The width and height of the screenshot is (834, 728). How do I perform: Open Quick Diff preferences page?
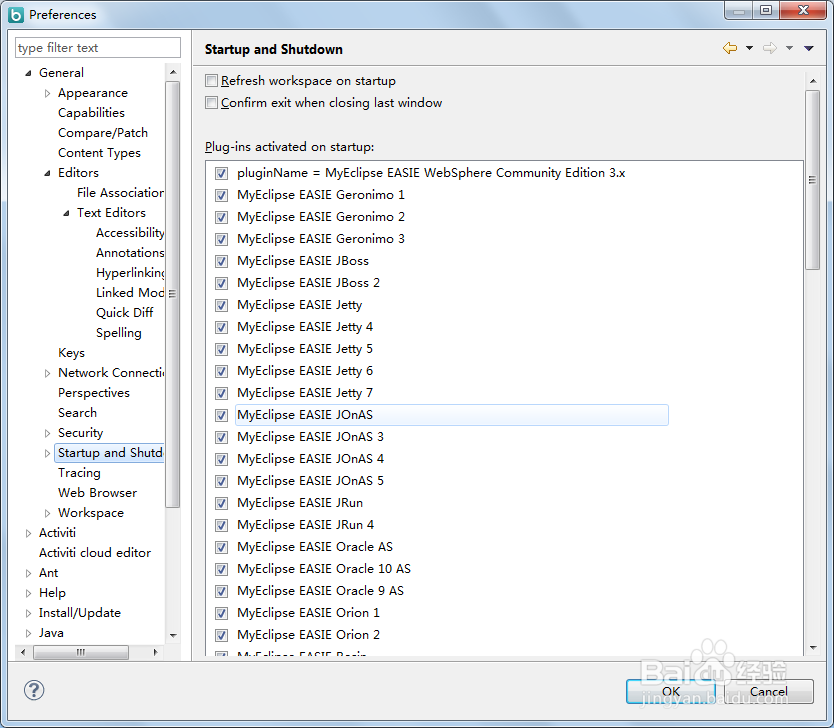125,313
